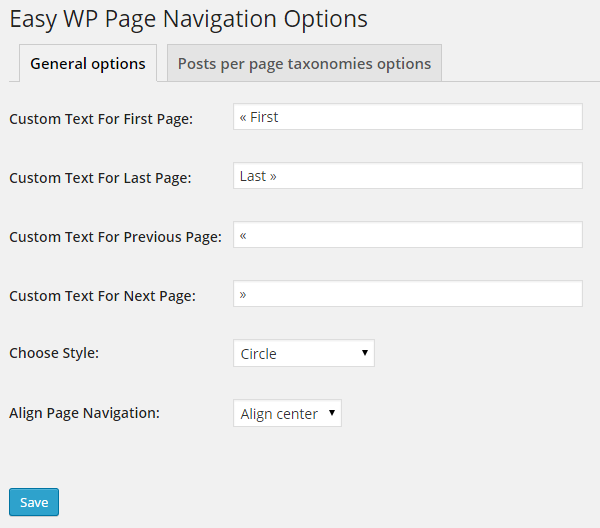Viewport: 600px width, 528px height.
Task: Switch to the General options tab
Action: [88, 64]
